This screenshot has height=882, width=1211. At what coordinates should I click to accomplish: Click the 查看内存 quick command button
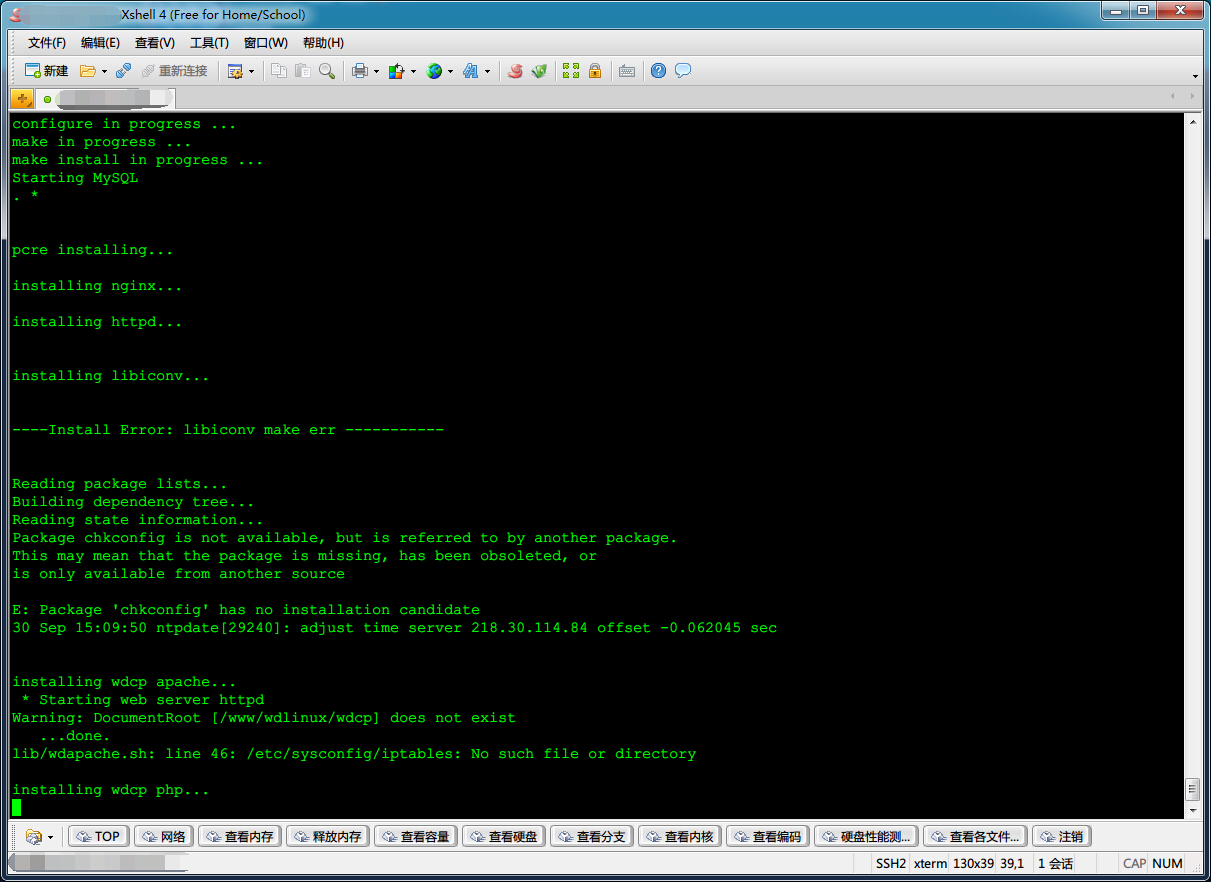[240, 836]
